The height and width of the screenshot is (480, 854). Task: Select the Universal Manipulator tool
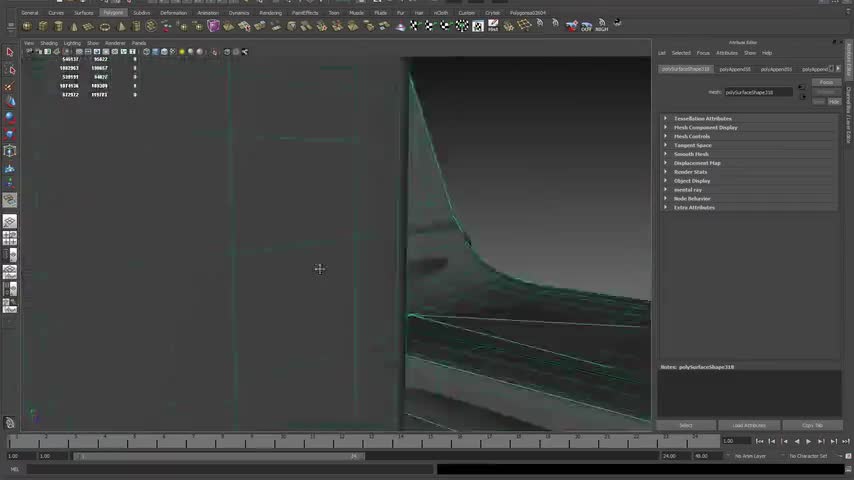9,151
